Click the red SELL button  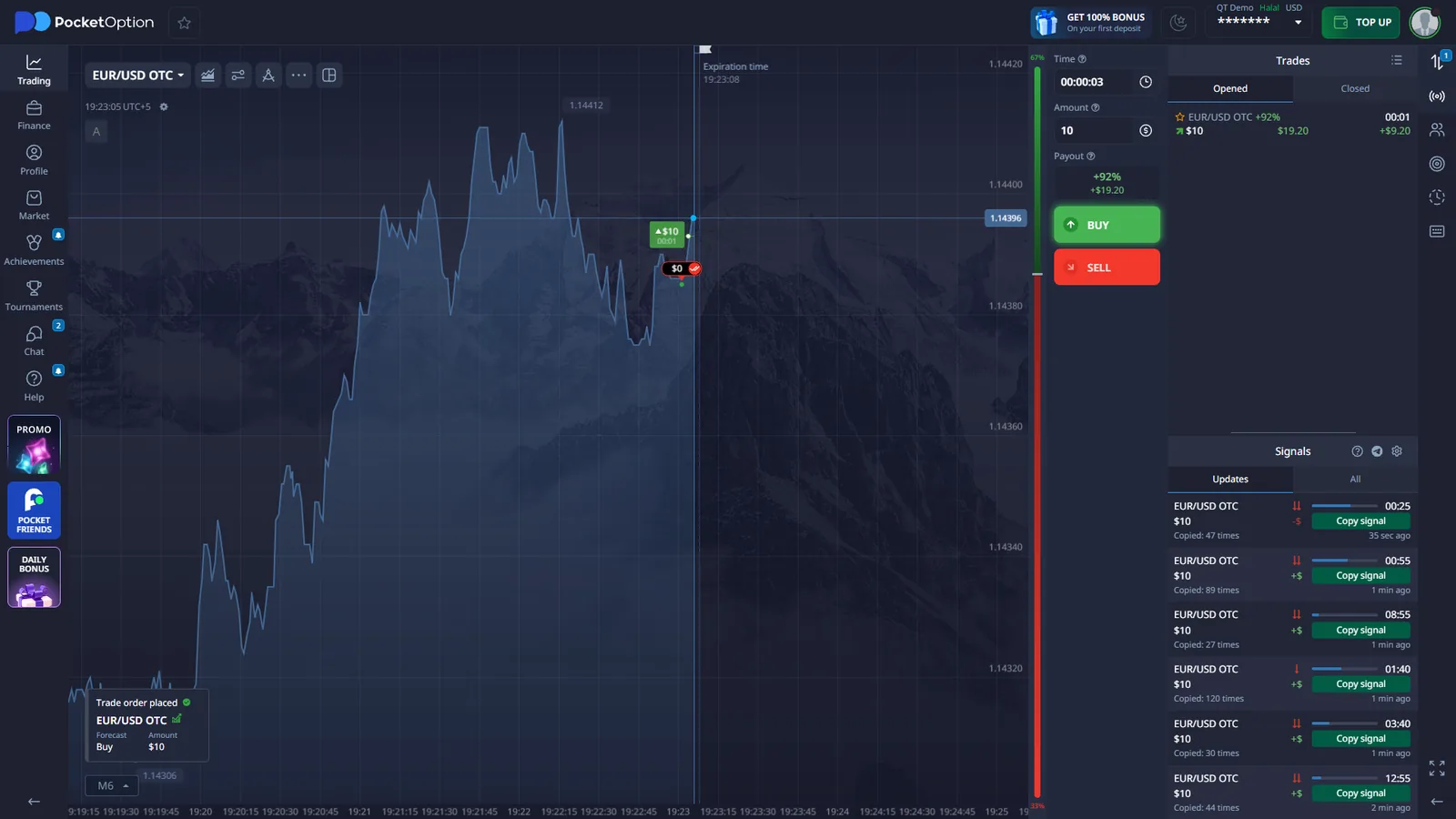pyautogui.click(x=1107, y=268)
